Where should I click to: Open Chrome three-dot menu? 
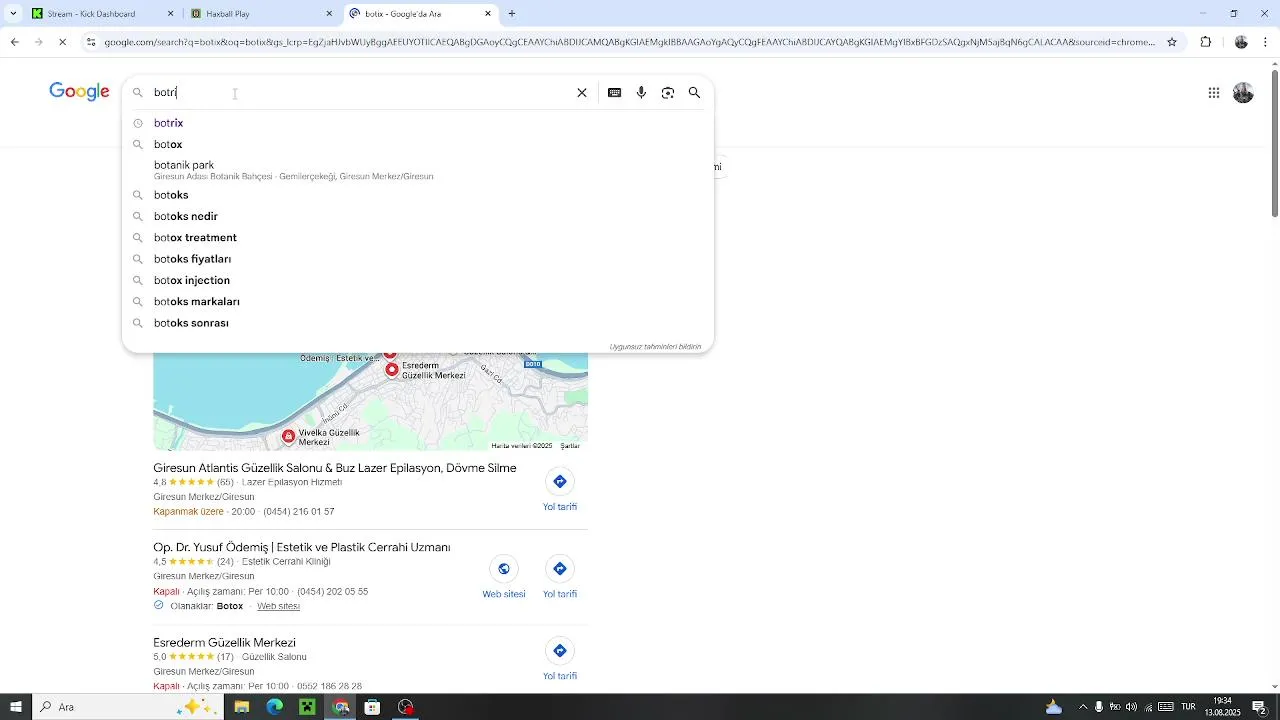pyautogui.click(x=1266, y=42)
